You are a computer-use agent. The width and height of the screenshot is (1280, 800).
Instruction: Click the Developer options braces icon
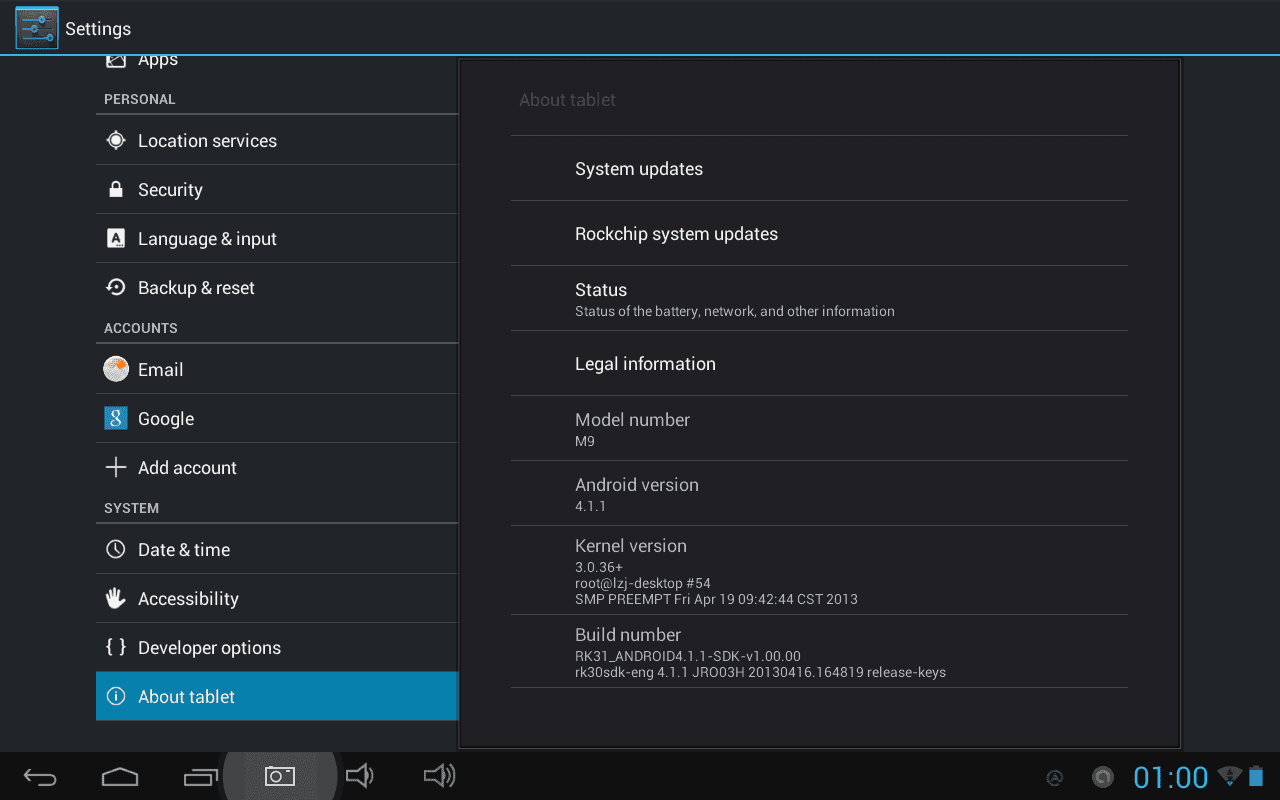(x=116, y=647)
